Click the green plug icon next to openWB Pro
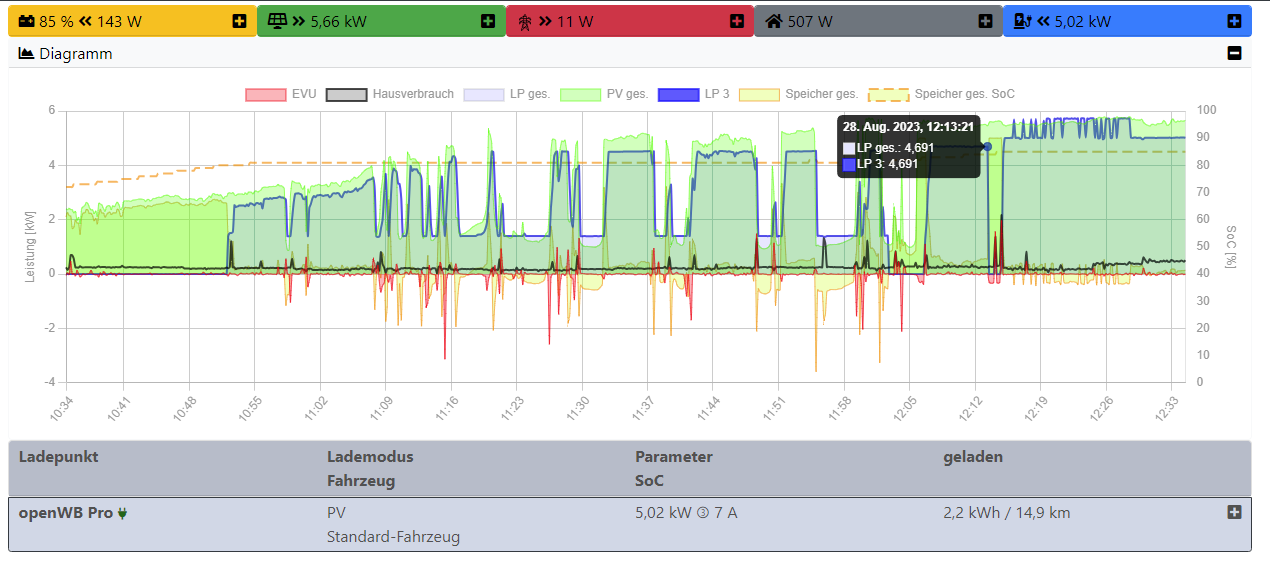The height and width of the screenshot is (562, 1270). point(122,514)
